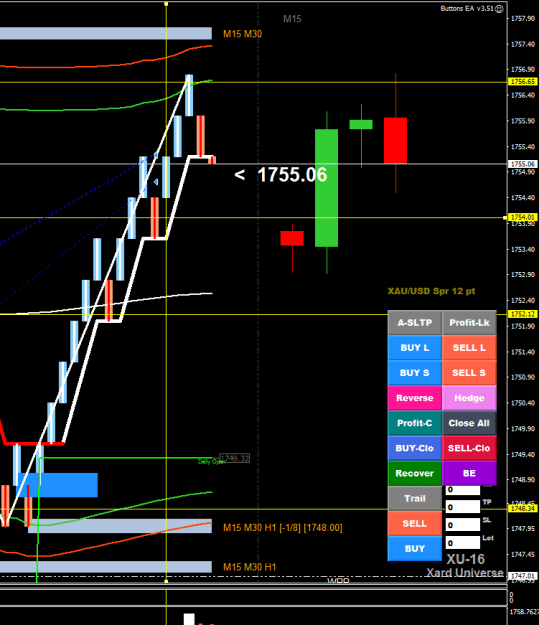Select the 1752.12 price level label
This screenshot has width=539, height=625.
(523, 314)
